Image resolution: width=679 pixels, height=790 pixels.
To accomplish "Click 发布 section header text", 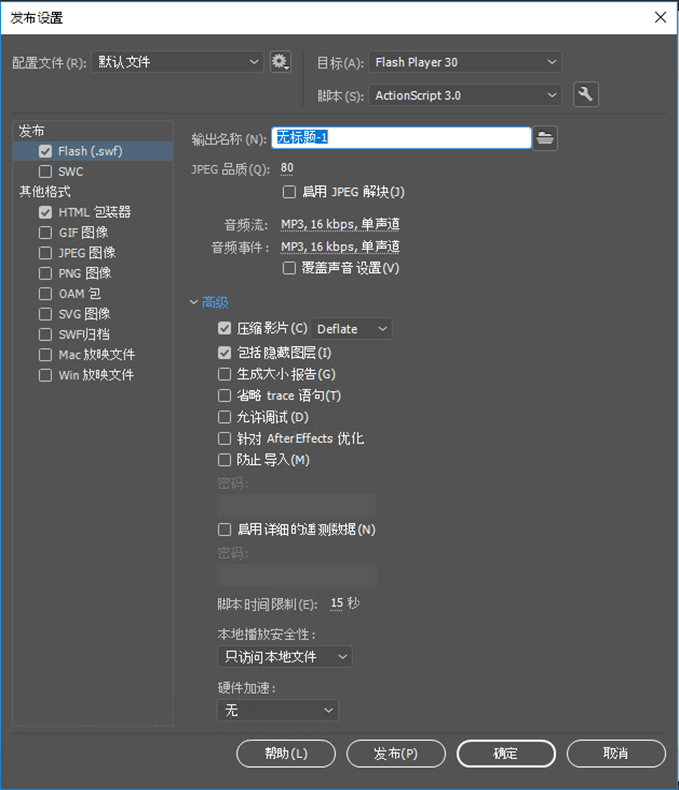I will [31, 131].
